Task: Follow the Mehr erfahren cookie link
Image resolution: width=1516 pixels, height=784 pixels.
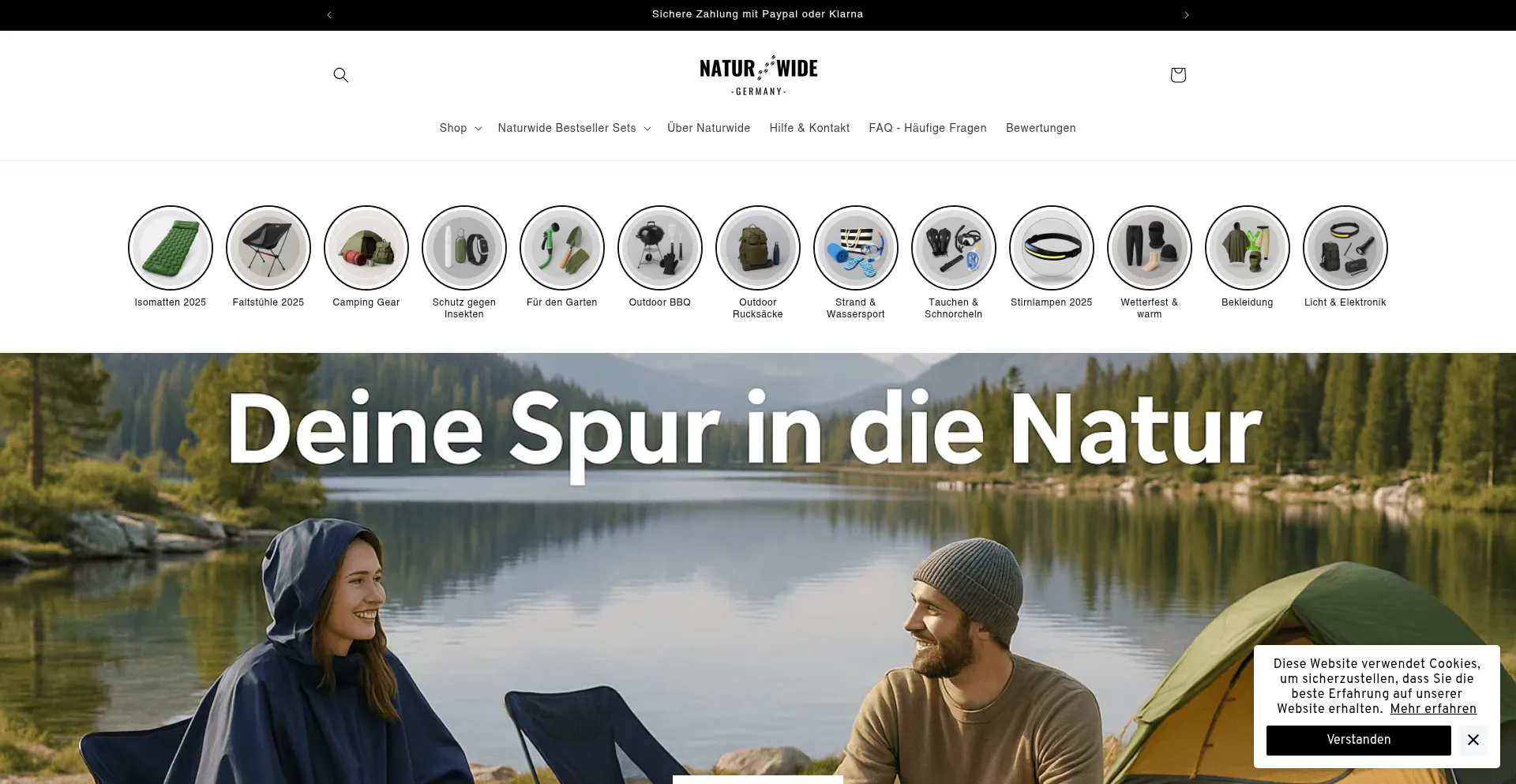Action: (x=1432, y=709)
